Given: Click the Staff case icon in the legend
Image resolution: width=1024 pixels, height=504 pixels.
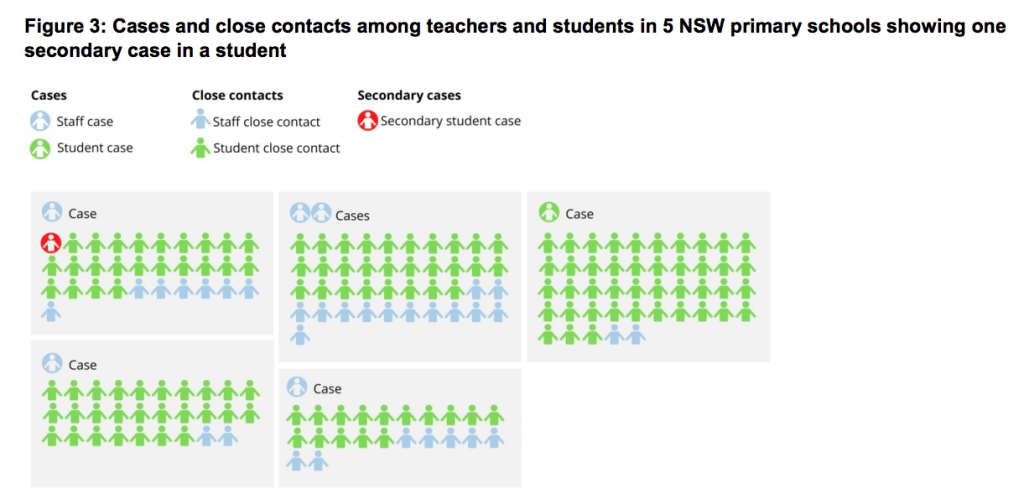Looking at the screenshot, I should [x=40, y=122].
